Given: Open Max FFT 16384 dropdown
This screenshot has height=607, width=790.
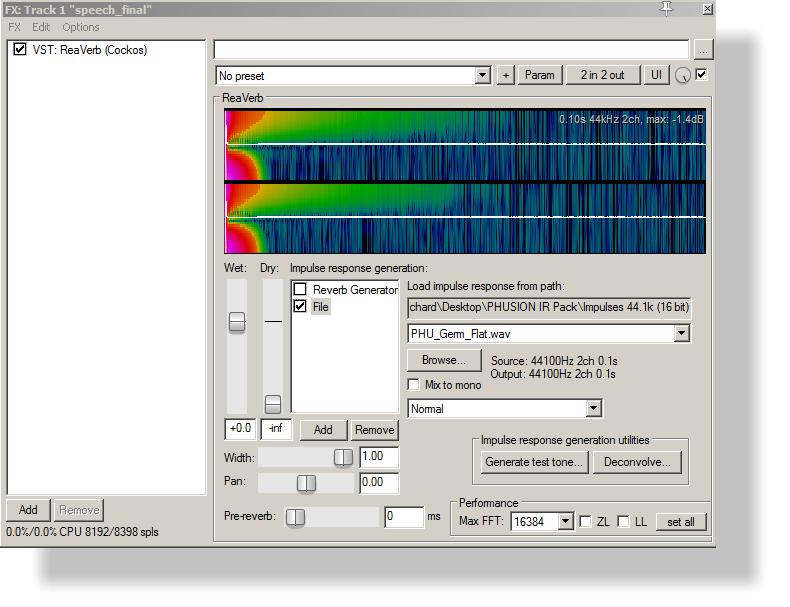Looking at the screenshot, I should coord(566,521).
